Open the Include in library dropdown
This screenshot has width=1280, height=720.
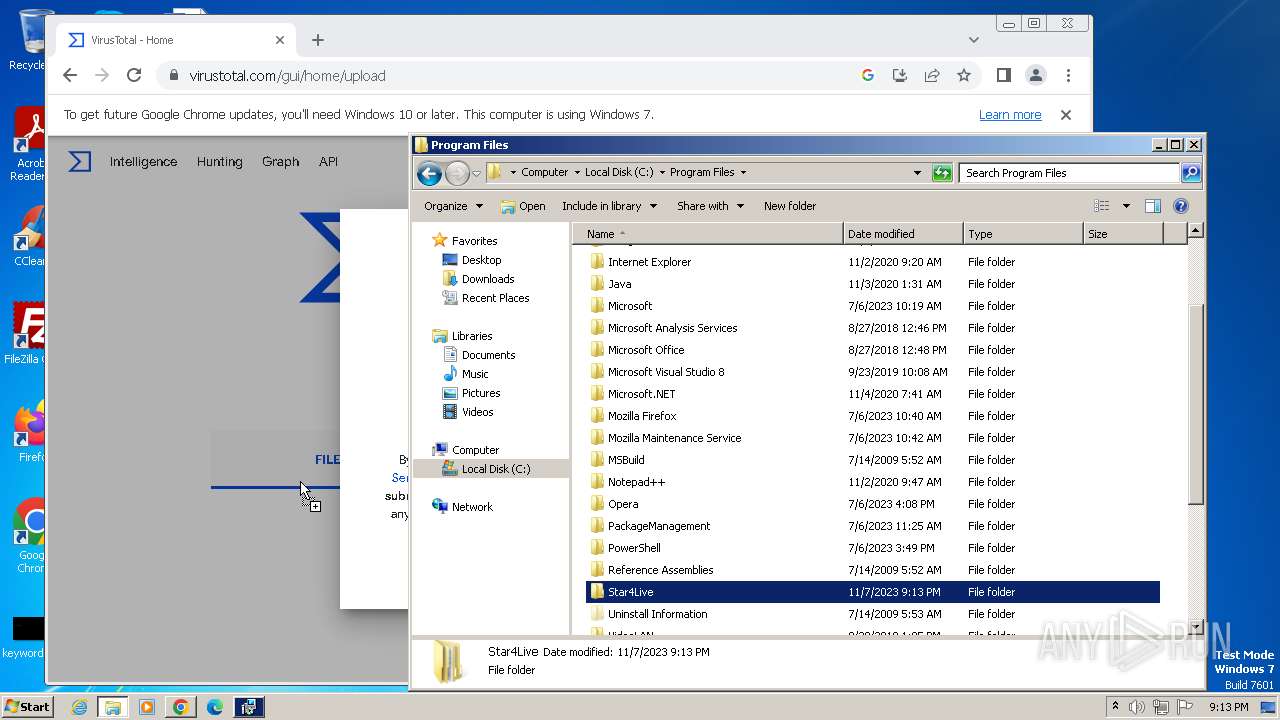pyautogui.click(x=609, y=206)
